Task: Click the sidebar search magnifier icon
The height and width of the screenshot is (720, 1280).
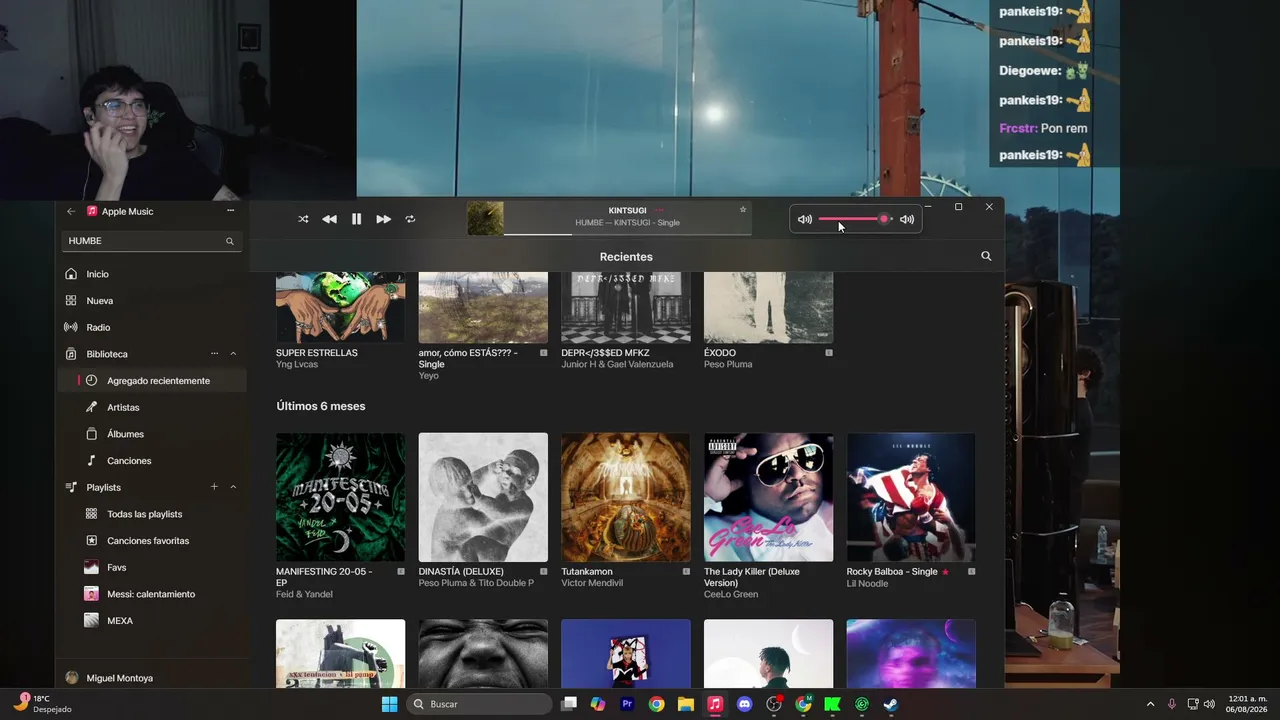Action: click(x=230, y=241)
